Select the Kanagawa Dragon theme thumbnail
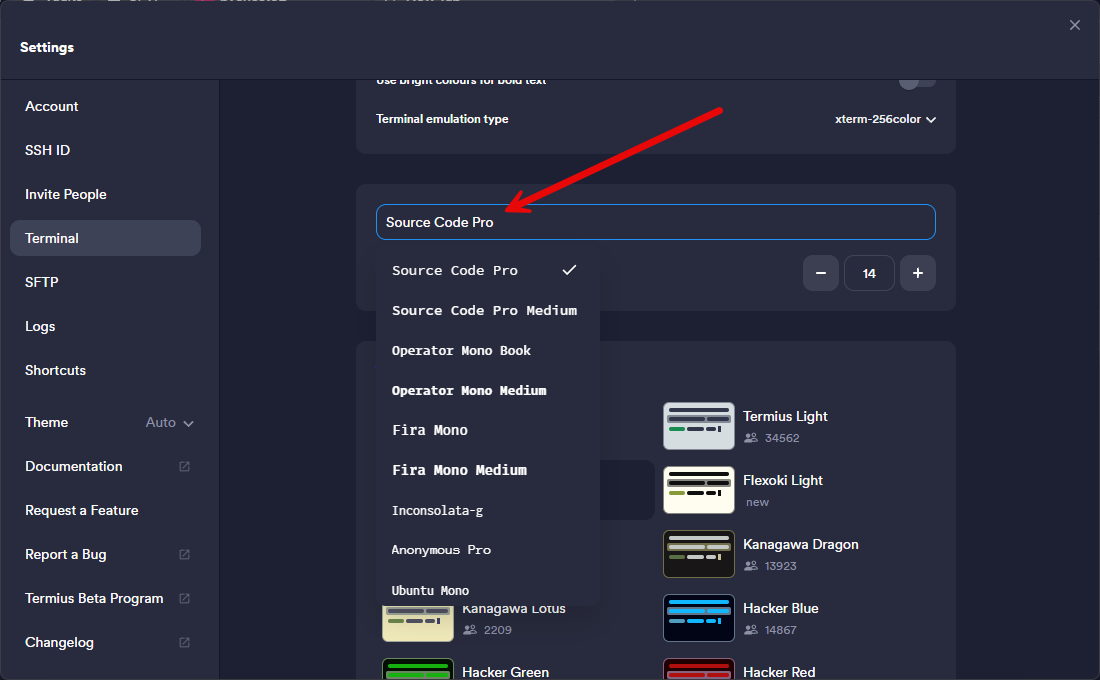Screen dimensions: 1100x680 (698, 554)
